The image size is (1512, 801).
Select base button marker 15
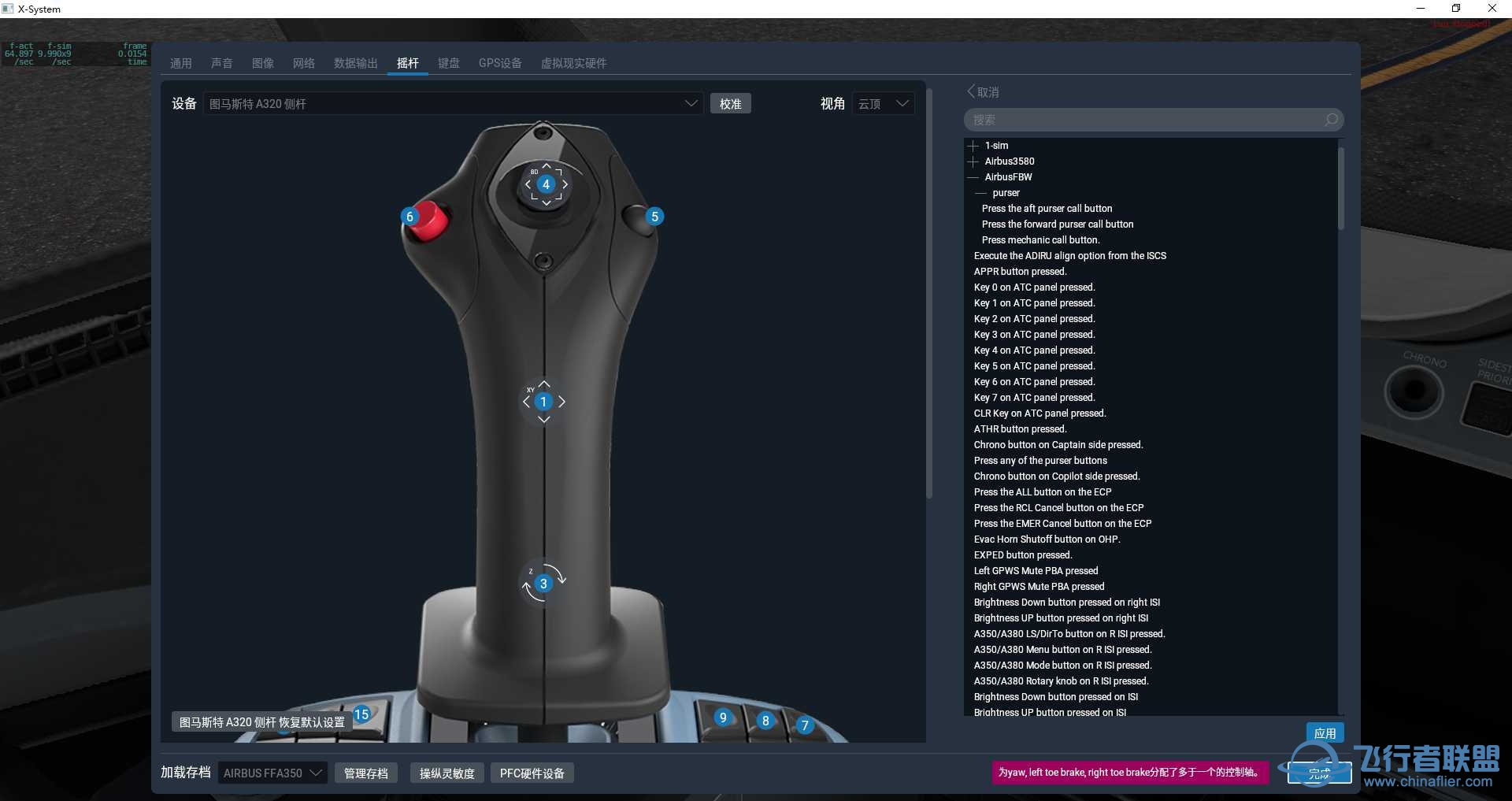(361, 714)
